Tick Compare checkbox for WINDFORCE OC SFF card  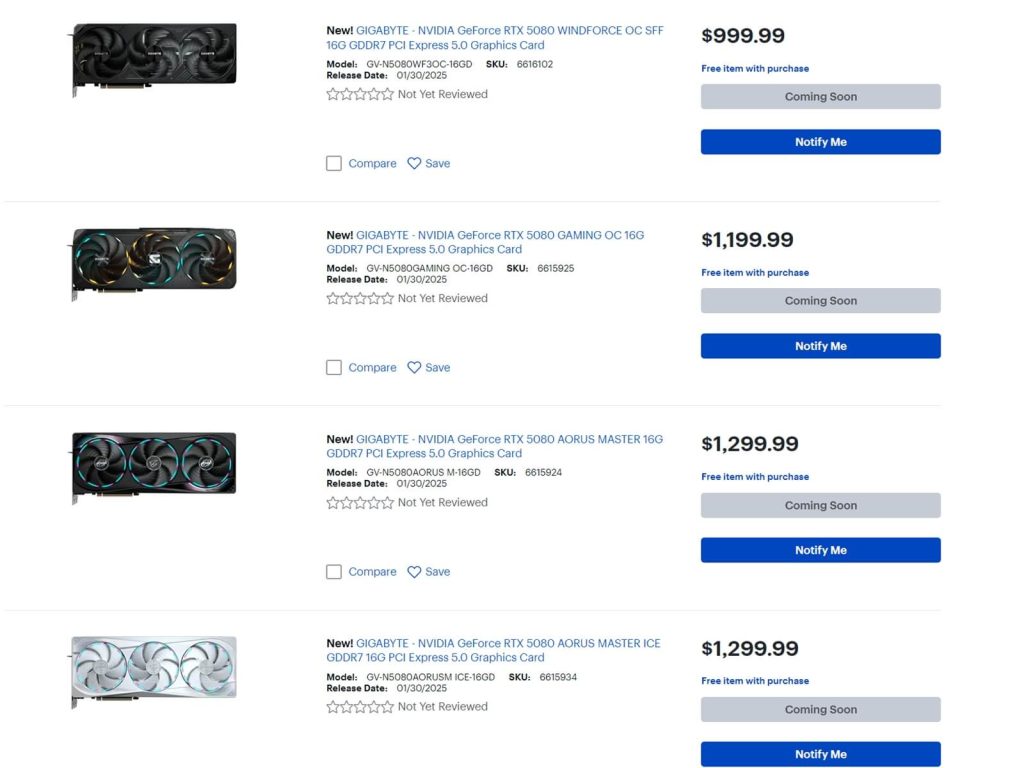tap(334, 163)
